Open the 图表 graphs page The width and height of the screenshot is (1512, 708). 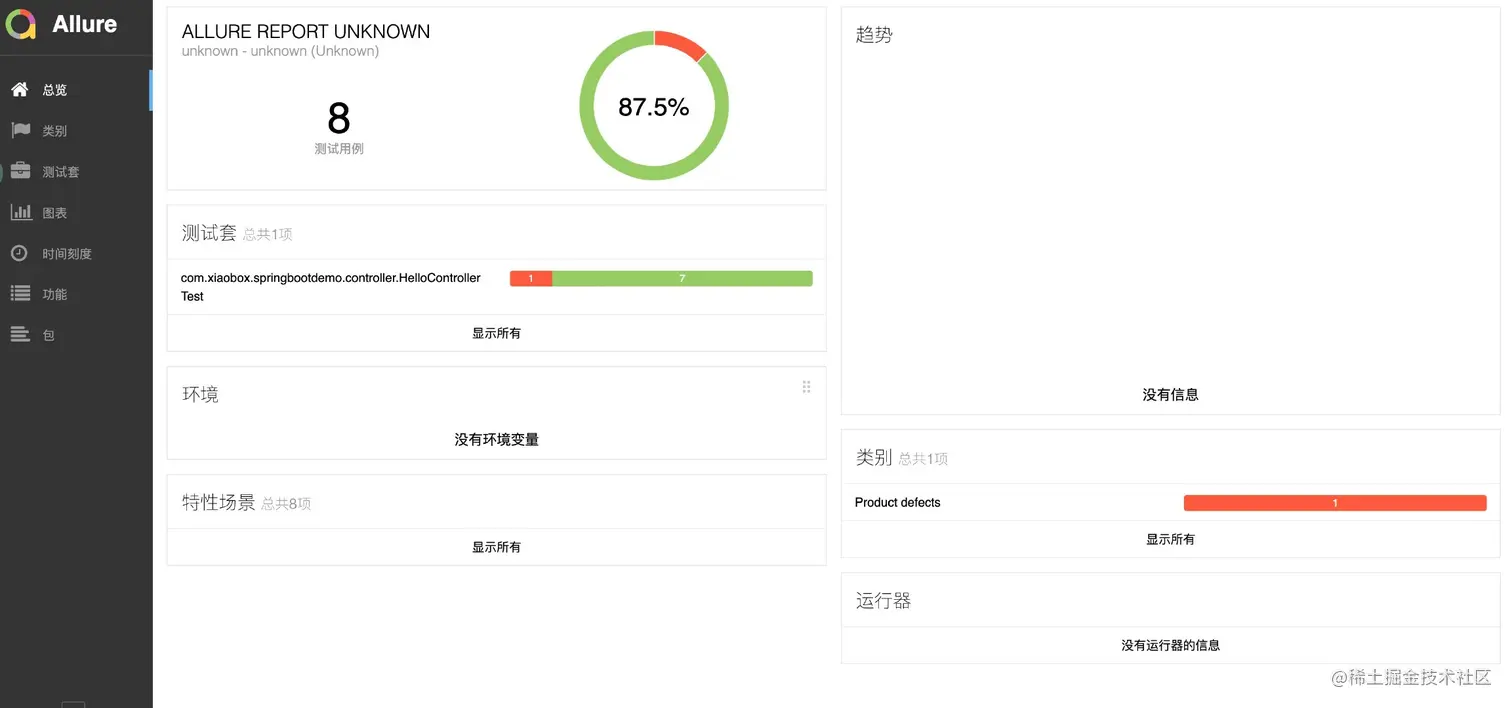coord(76,213)
